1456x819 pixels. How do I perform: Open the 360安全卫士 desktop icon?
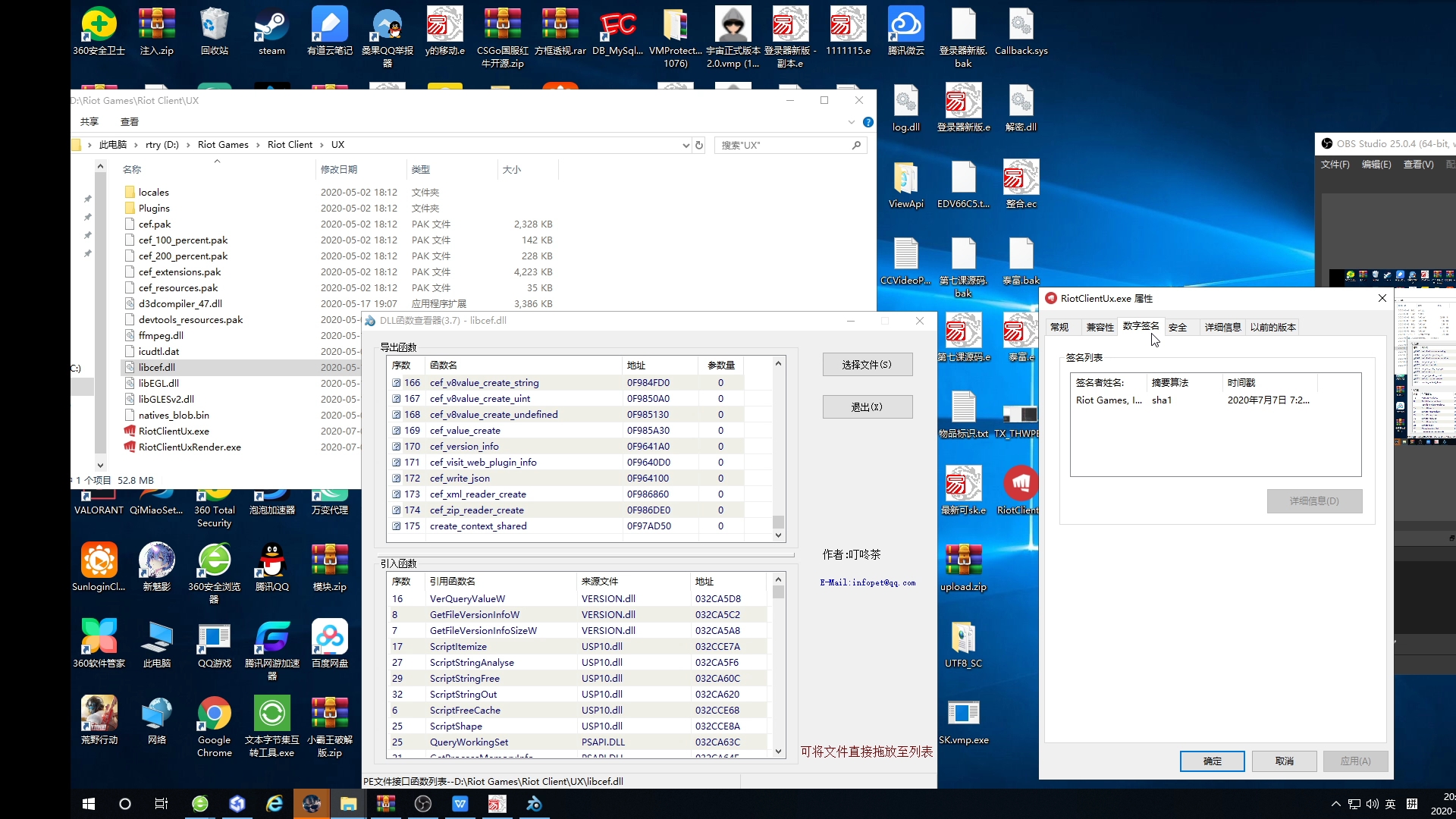(x=99, y=31)
